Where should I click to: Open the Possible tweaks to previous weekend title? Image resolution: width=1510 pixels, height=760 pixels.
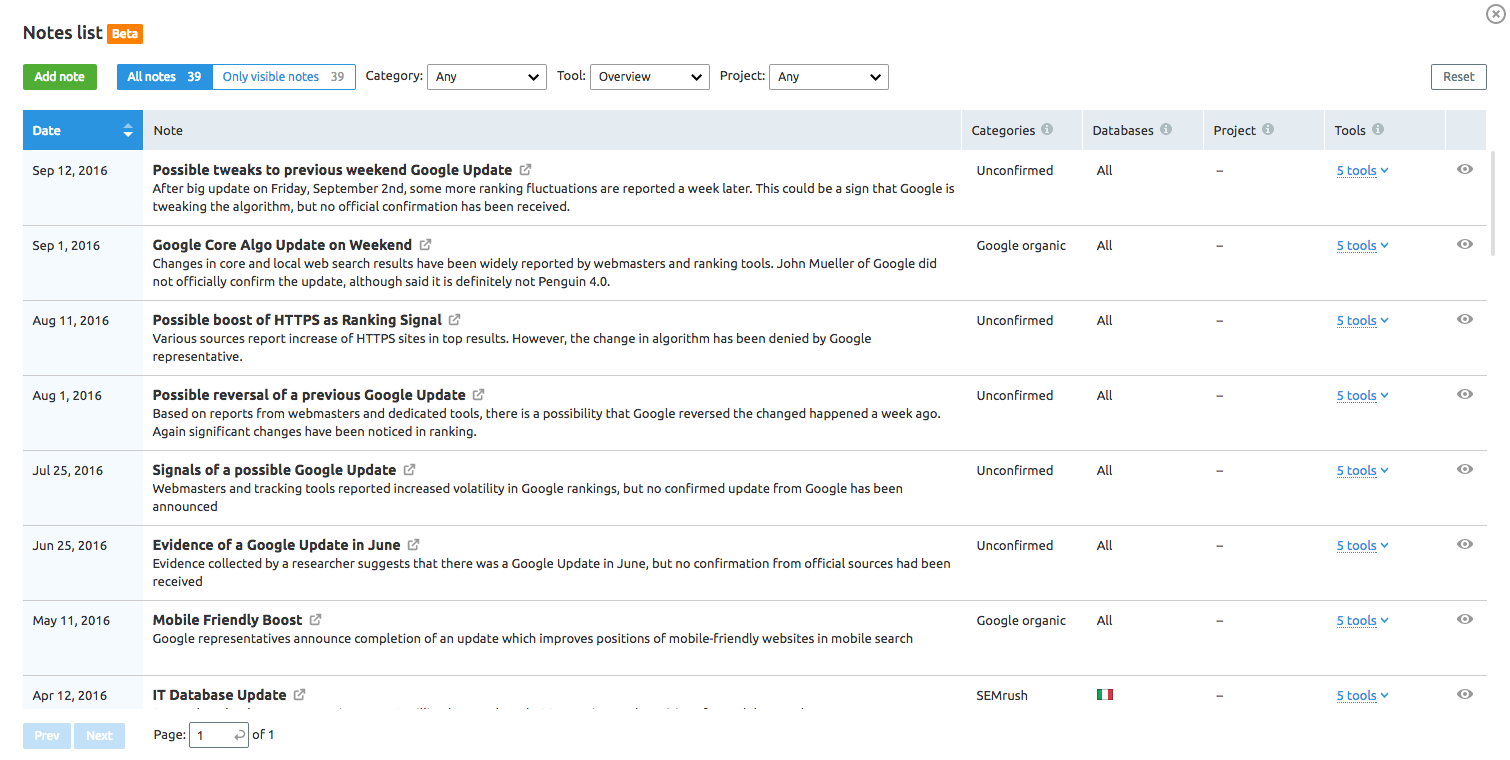332,170
